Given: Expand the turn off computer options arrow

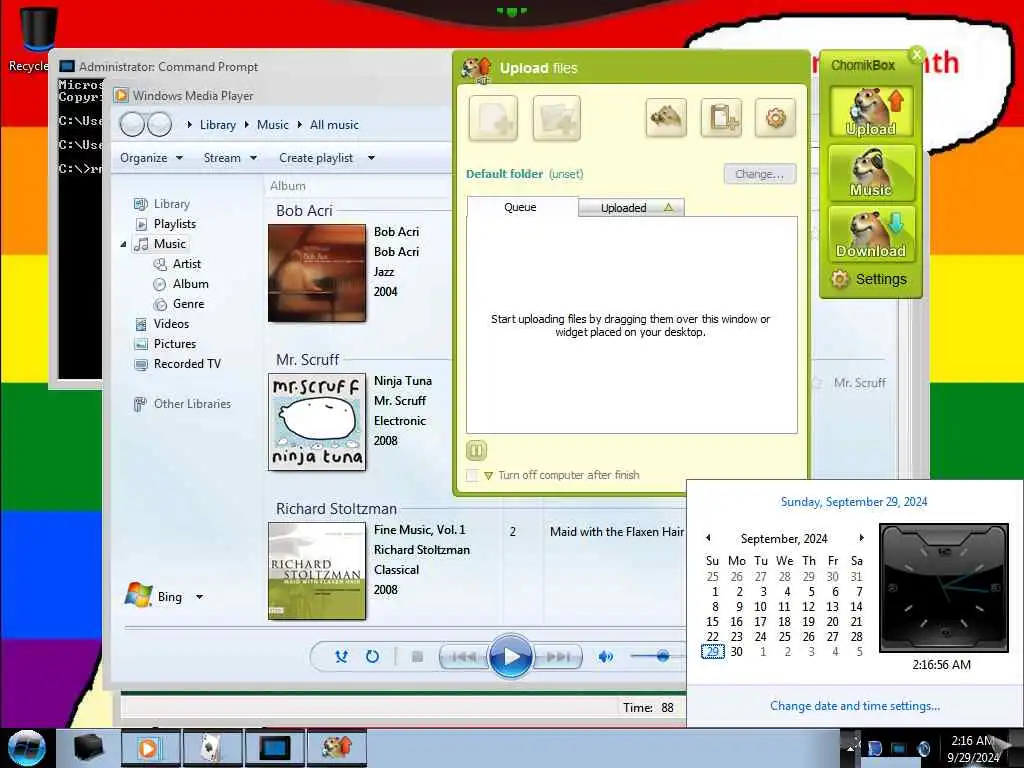Looking at the screenshot, I should [x=488, y=475].
